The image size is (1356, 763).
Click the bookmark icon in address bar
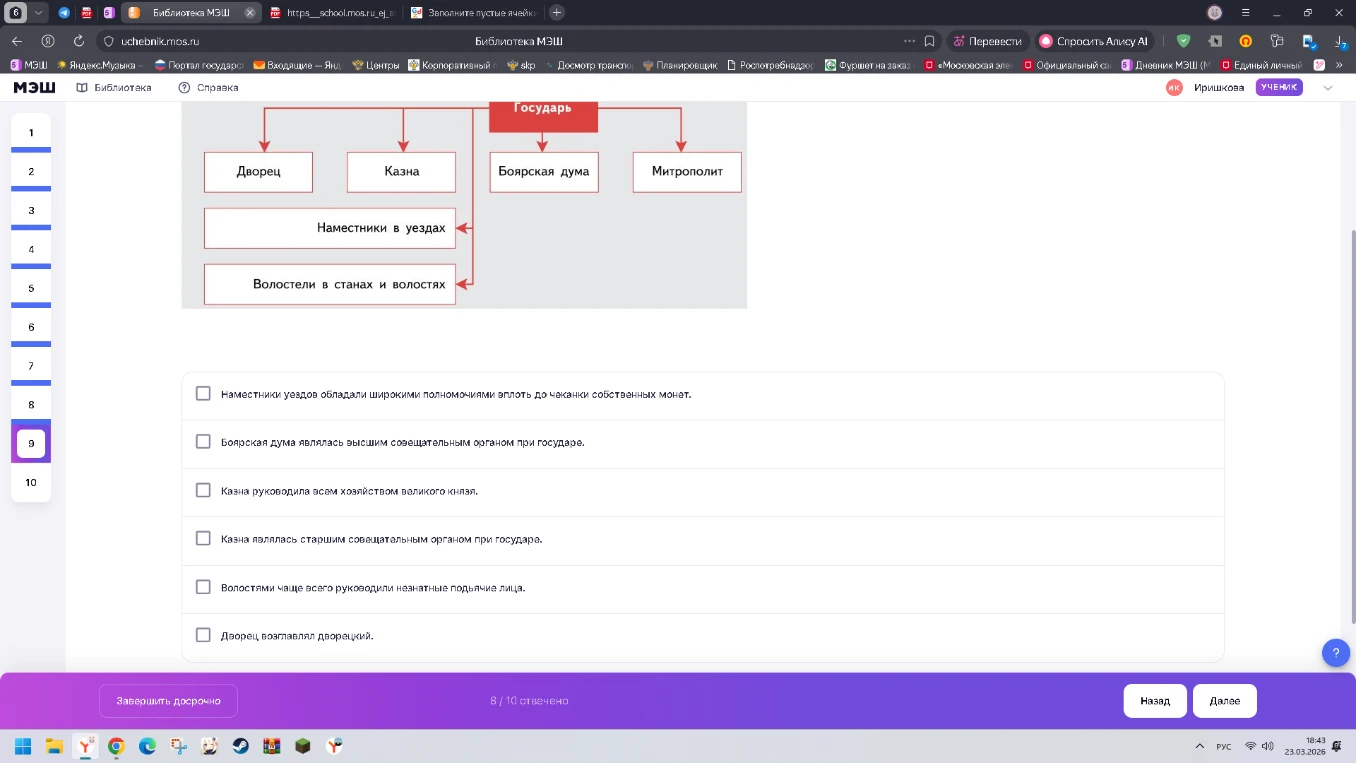click(x=929, y=41)
